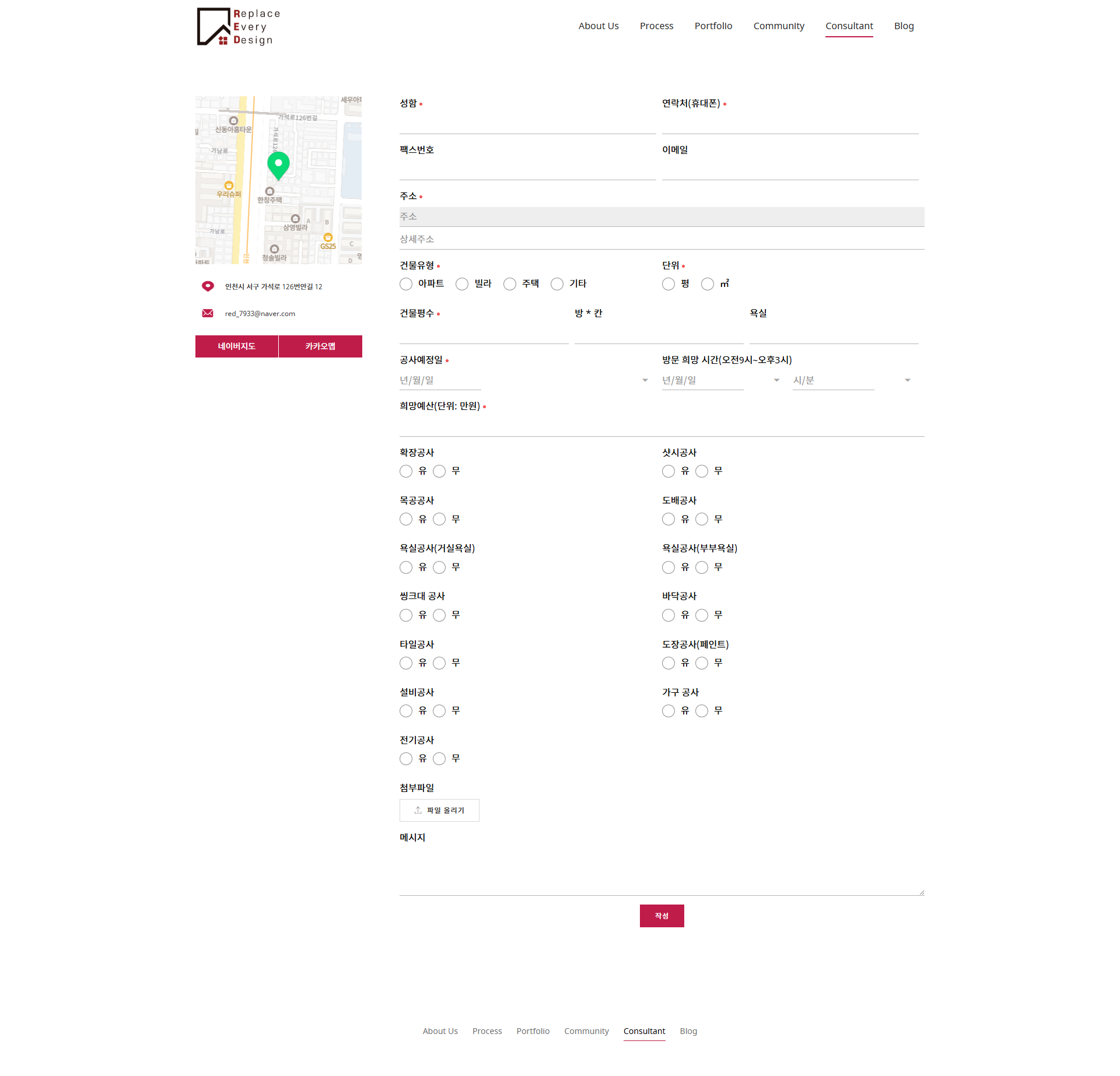The width and height of the screenshot is (1120, 1076).
Task: Click the red_7933@naver.com email text
Action: (x=260, y=314)
